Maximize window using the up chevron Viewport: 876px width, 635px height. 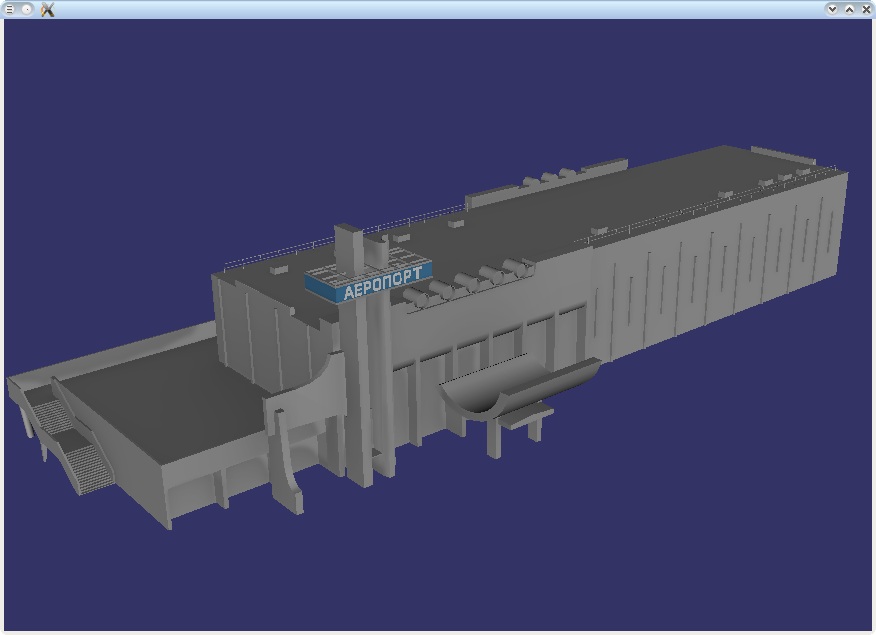[849, 9]
